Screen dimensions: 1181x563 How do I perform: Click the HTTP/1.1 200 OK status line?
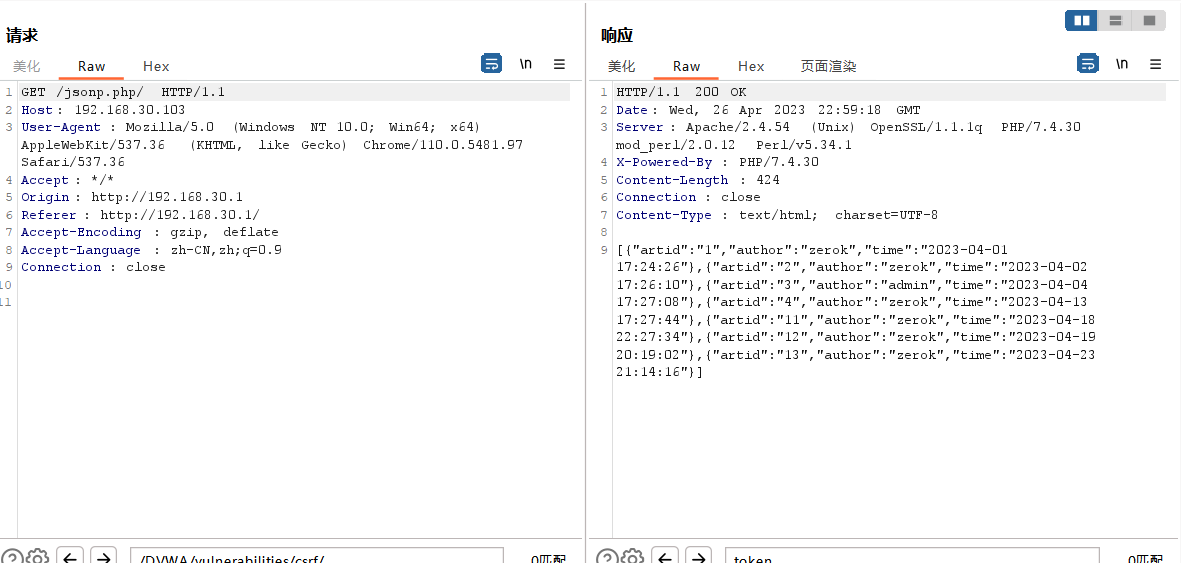coord(682,92)
